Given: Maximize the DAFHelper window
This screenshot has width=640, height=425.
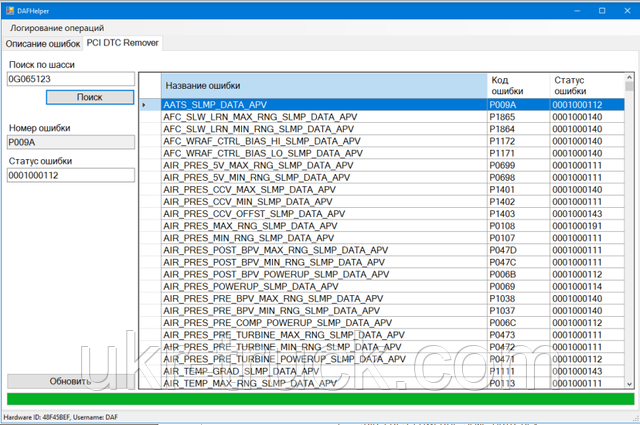Looking at the screenshot, I should (x=602, y=11).
